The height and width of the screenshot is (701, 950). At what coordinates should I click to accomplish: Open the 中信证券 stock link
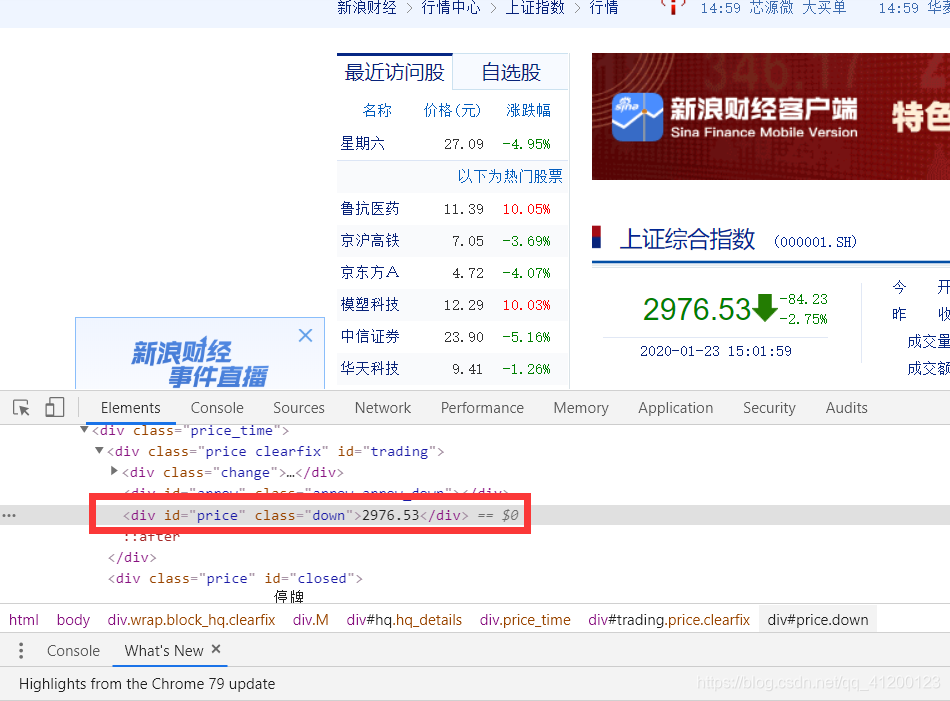370,336
